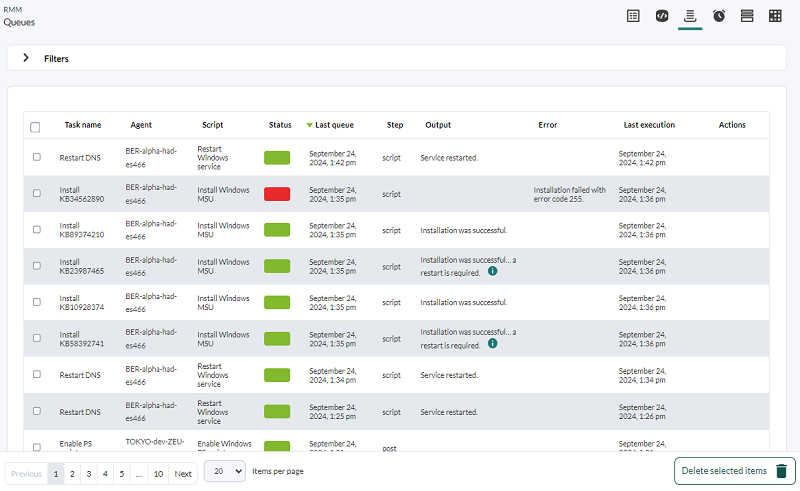The height and width of the screenshot is (491, 800).
Task: Jump to page 10 in pagination
Action: click(158, 474)
